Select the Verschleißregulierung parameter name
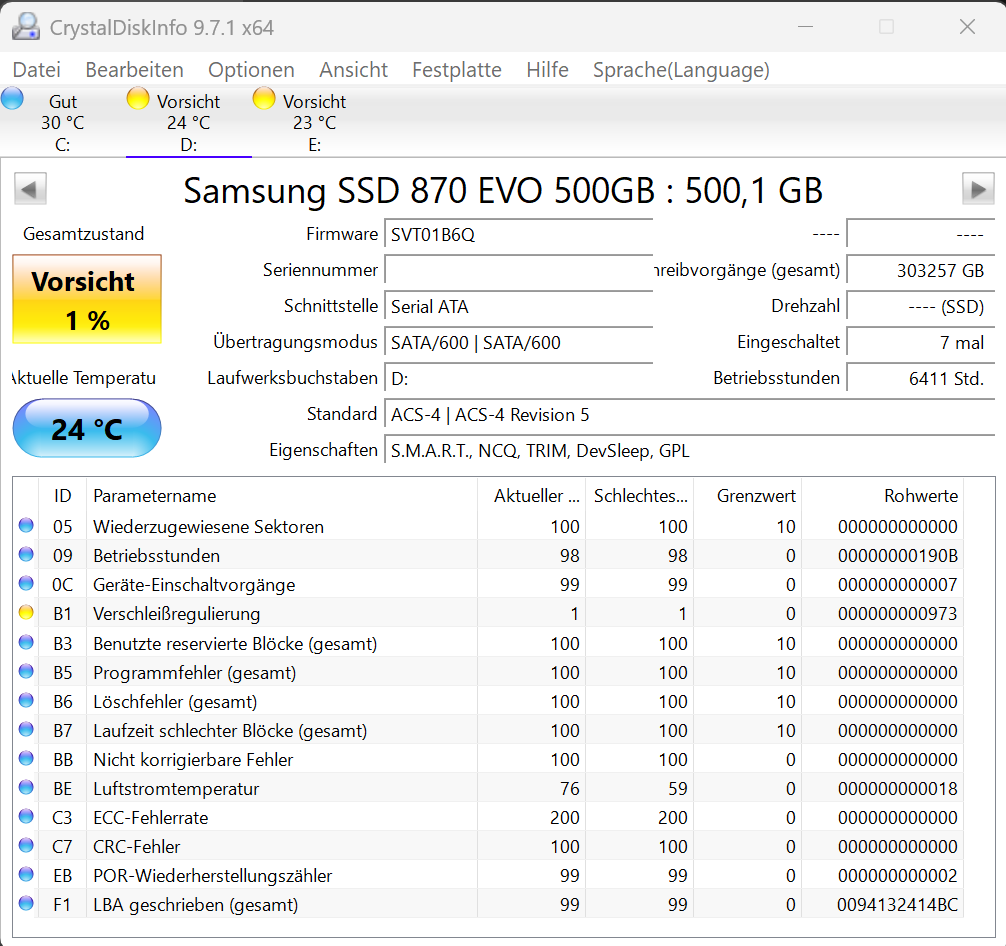1006x946 pixels. (176, 614)
